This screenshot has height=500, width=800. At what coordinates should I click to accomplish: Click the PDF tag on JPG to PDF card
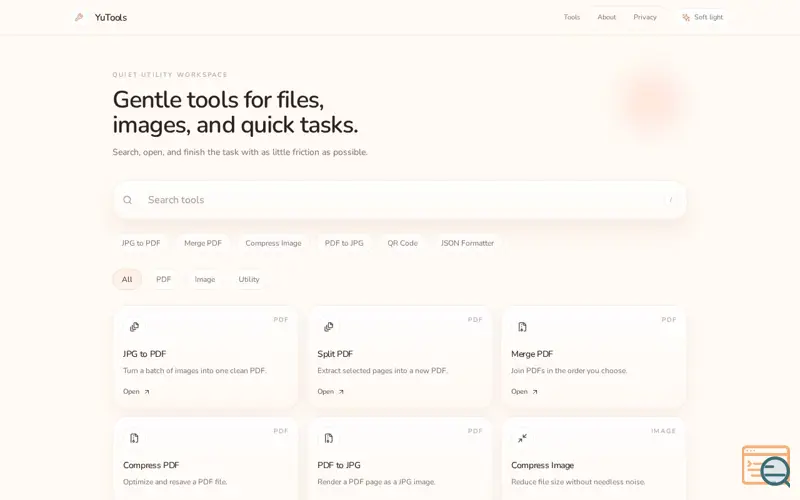pos(281,320)
